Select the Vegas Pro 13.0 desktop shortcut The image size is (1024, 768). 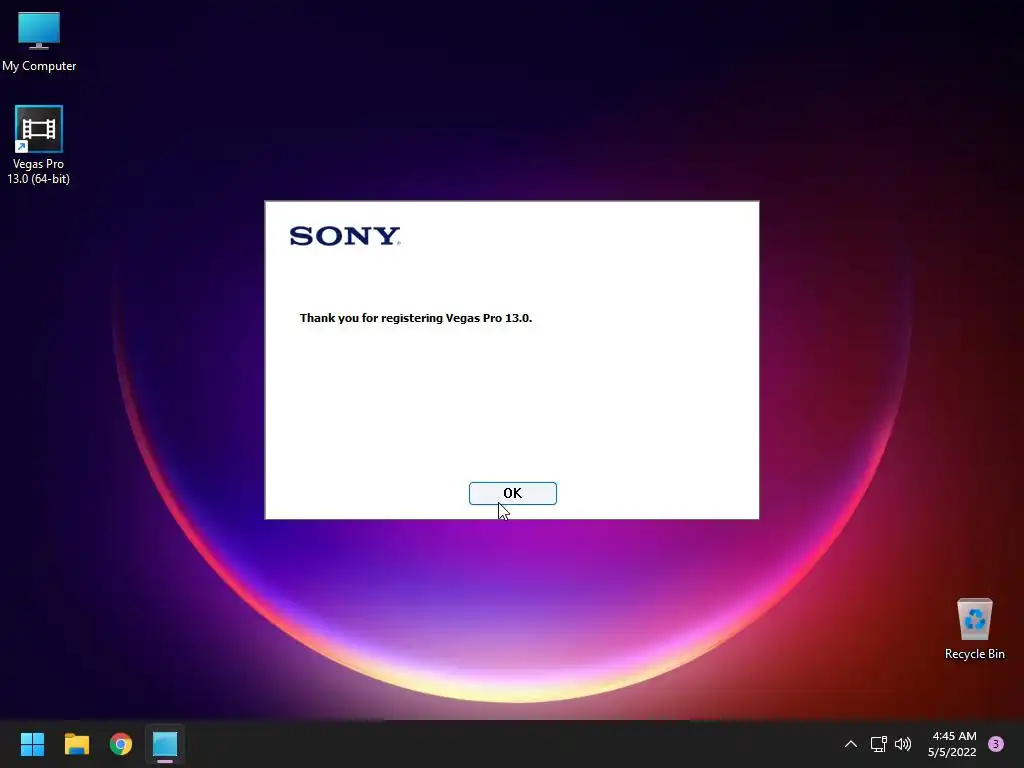click(39, 145)
